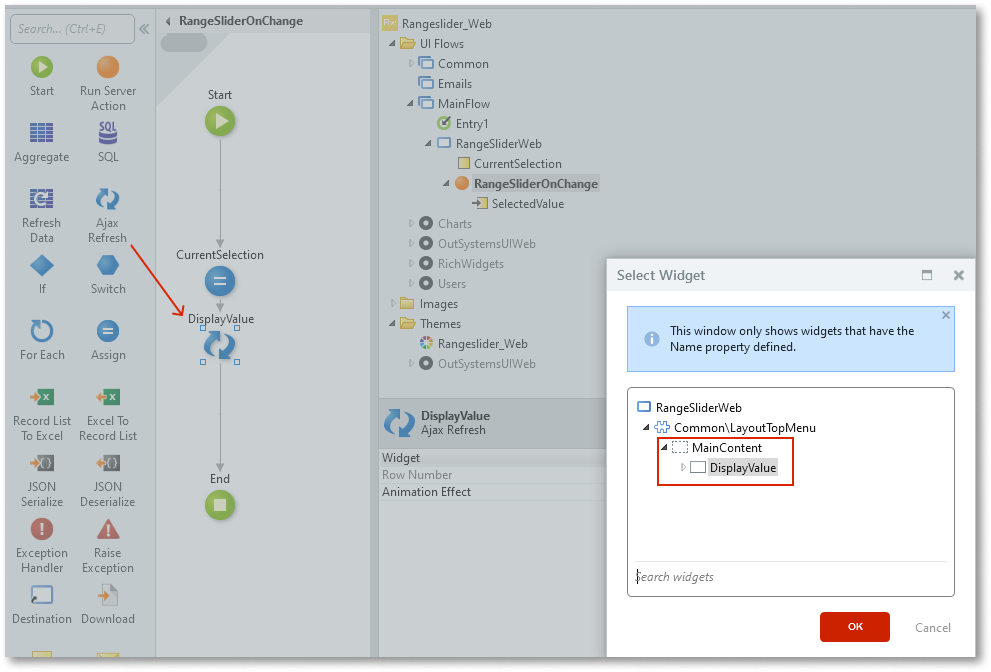Choose the Excel To Record List tool
Screen dimensions: 991x672
[x=107, y=397]
